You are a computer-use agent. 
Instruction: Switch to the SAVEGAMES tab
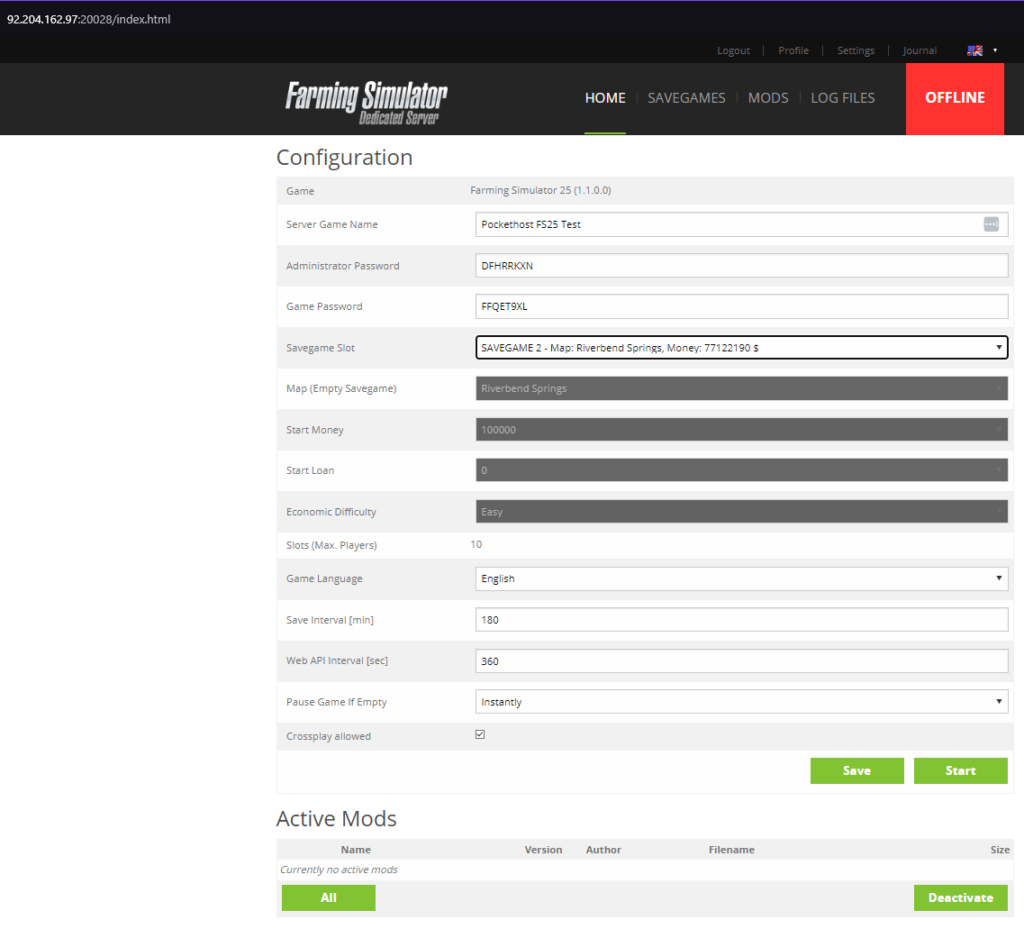pos(686,98)
